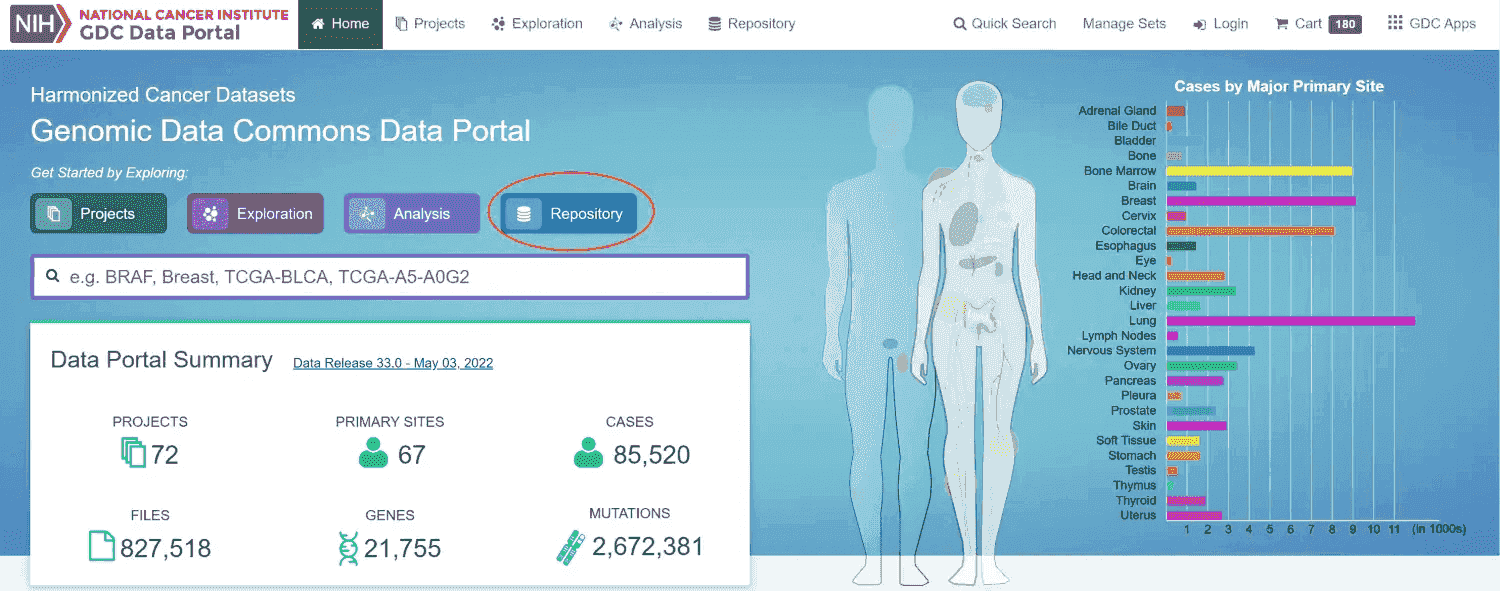Select the Lung bar in the chart
This screenshot has width=1500, height=591.
click(x=1290, y=321)
